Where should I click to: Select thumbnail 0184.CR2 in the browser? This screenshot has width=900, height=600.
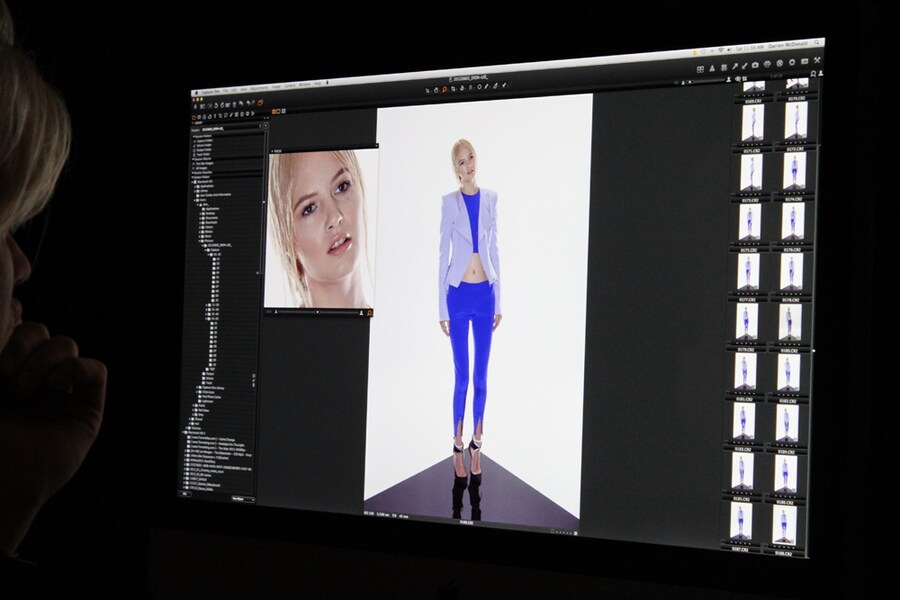(x=786, y=423)
